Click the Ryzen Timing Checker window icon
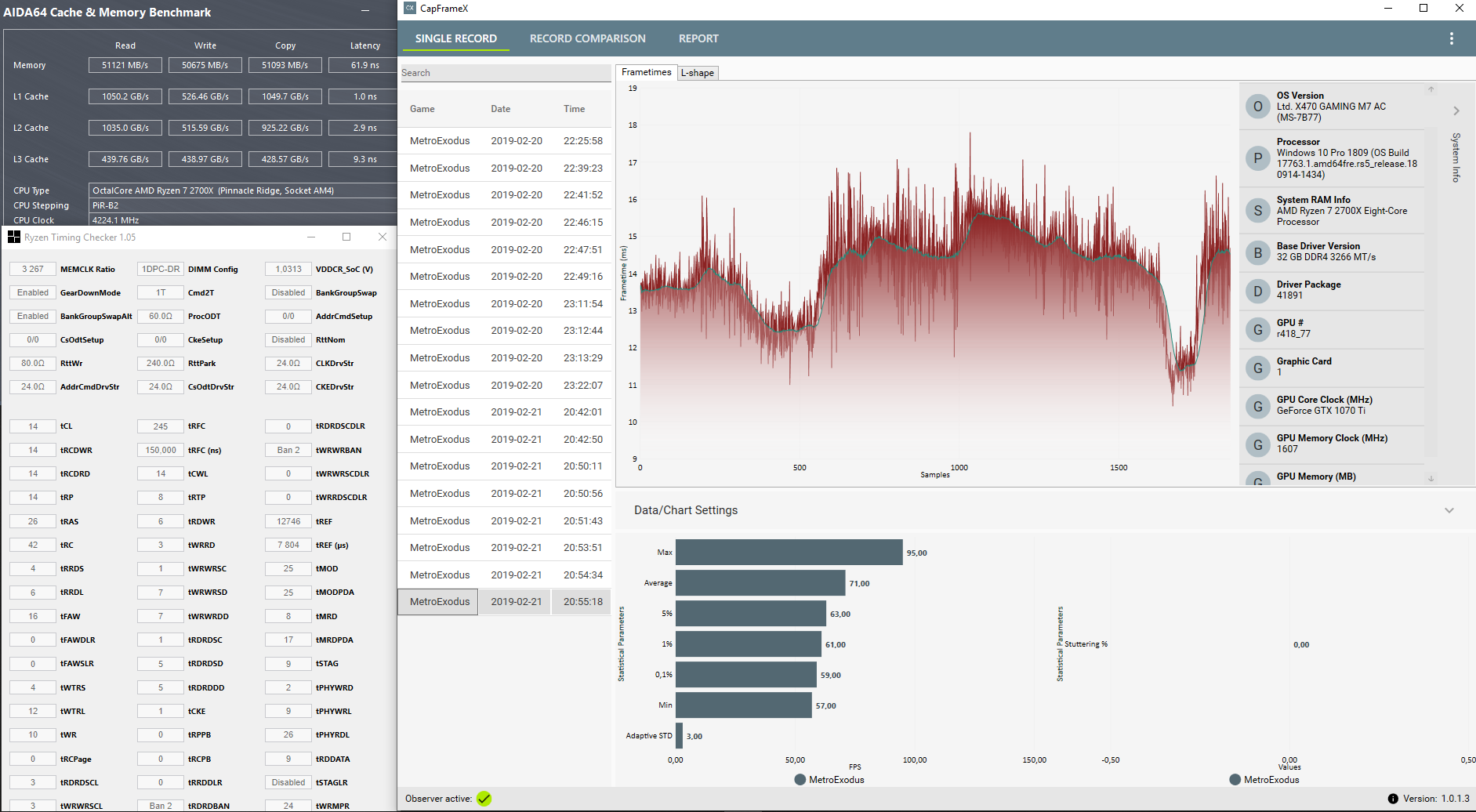This screenshot has height=812, width=1476. coord(13,237)
